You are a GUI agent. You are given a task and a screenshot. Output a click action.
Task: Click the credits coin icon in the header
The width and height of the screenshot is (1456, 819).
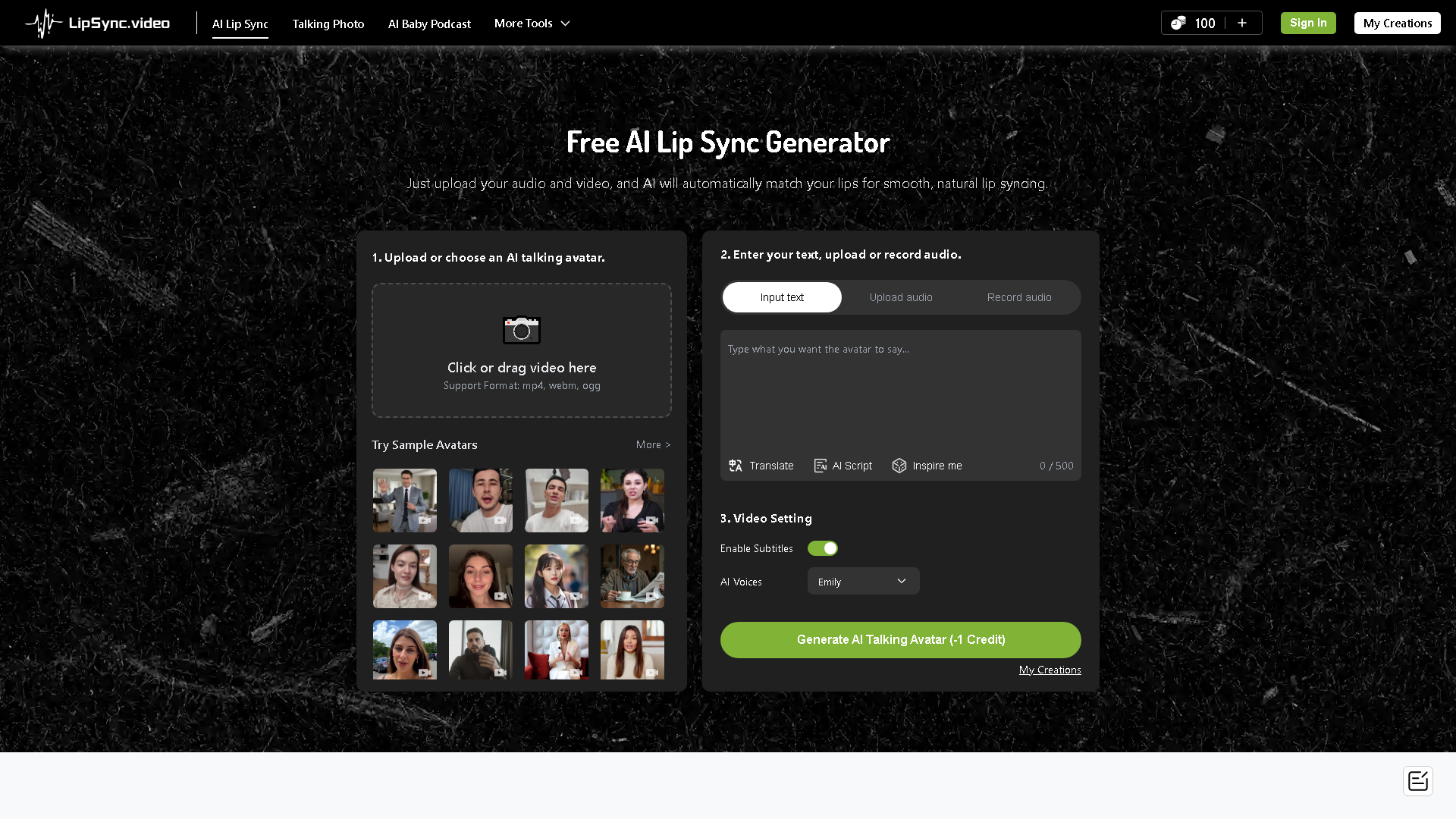point(1178,23)
